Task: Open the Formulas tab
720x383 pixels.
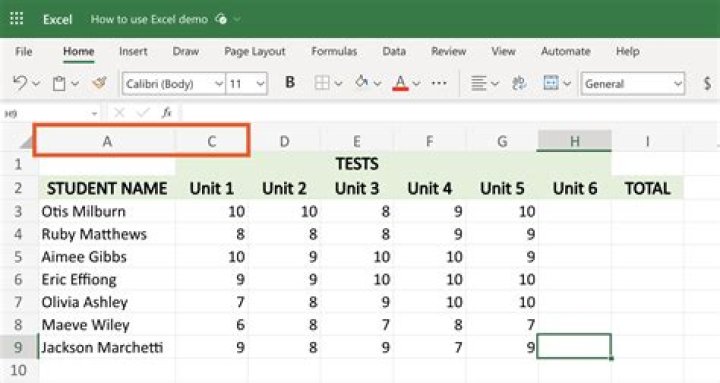Action: 334,51
